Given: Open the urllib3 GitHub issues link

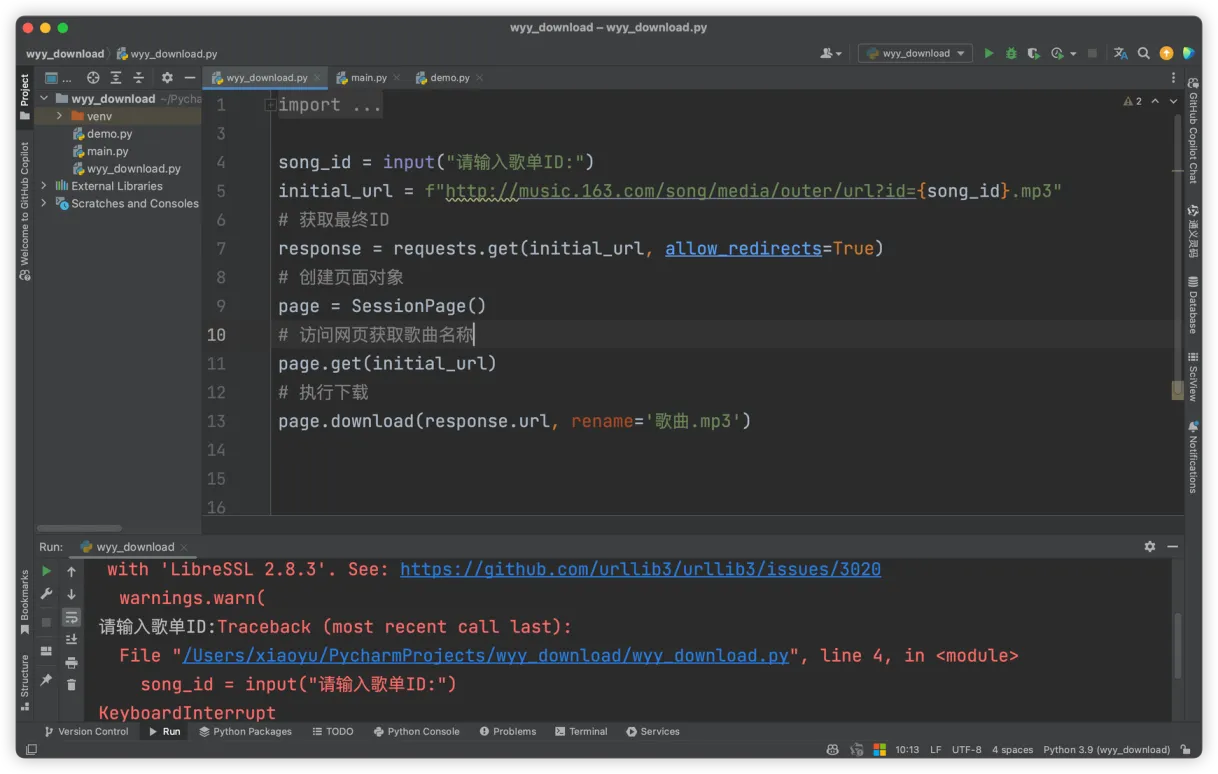Looking at the screenshot, I should pos(640,569).
